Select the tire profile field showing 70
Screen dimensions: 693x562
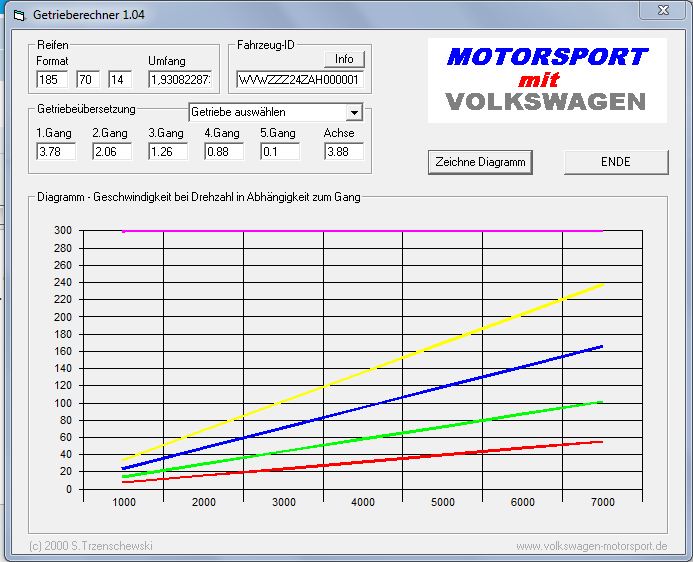tap(86, 79)
